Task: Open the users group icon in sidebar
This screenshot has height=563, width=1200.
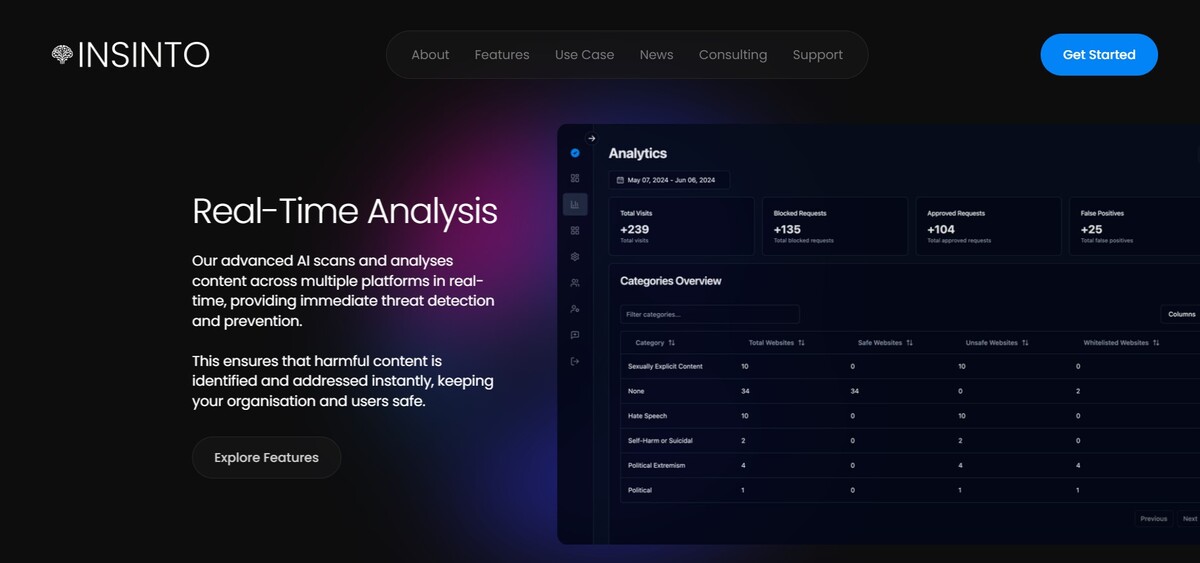Action: coord(575,283)
